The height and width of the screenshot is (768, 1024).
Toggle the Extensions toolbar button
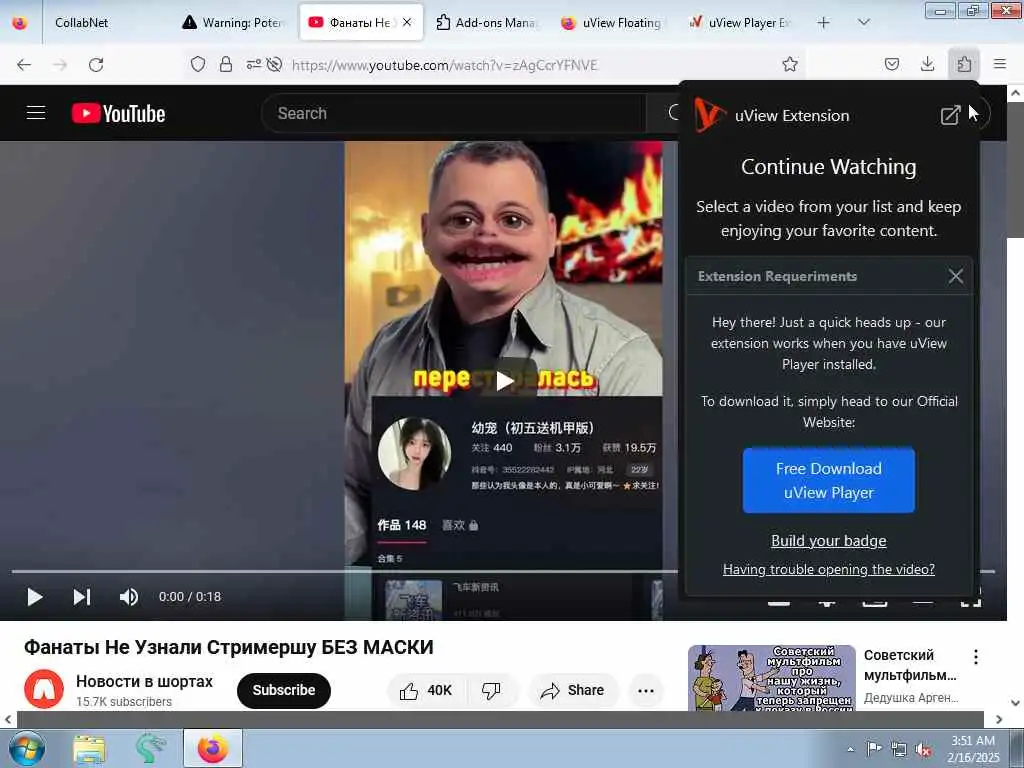tap(964, 64)
